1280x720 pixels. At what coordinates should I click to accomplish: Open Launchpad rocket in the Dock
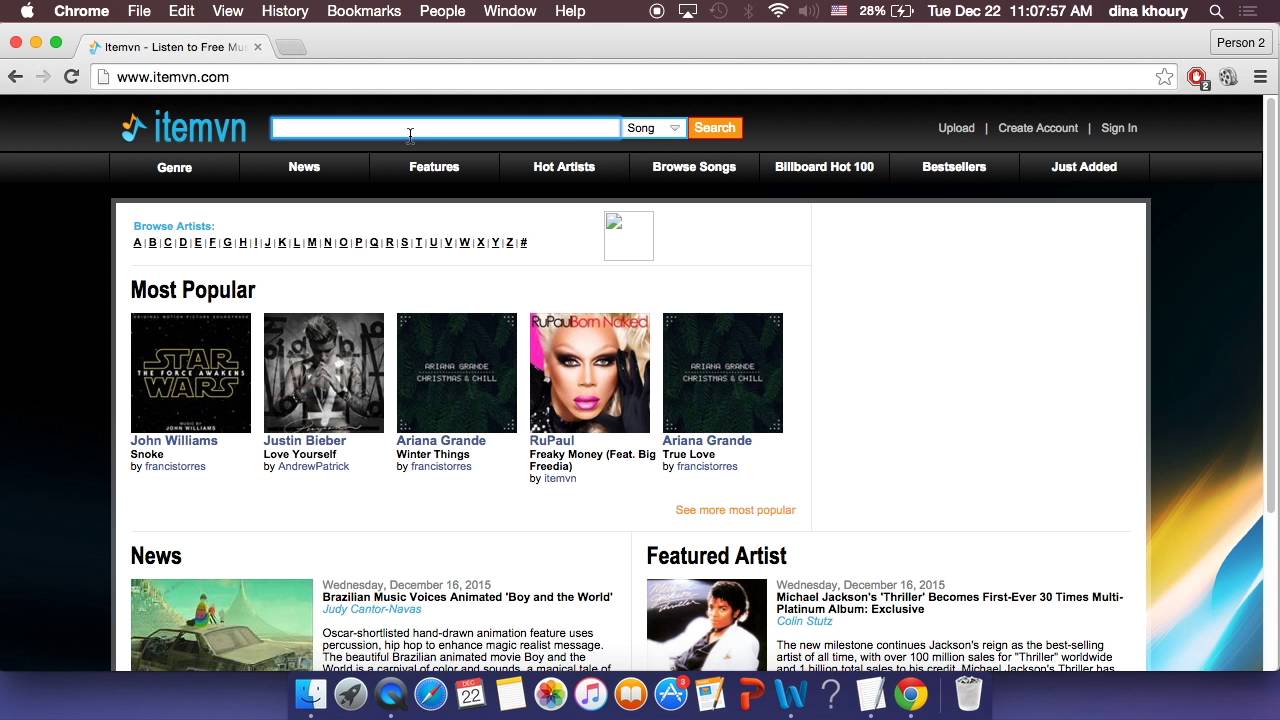pos(351,693)
